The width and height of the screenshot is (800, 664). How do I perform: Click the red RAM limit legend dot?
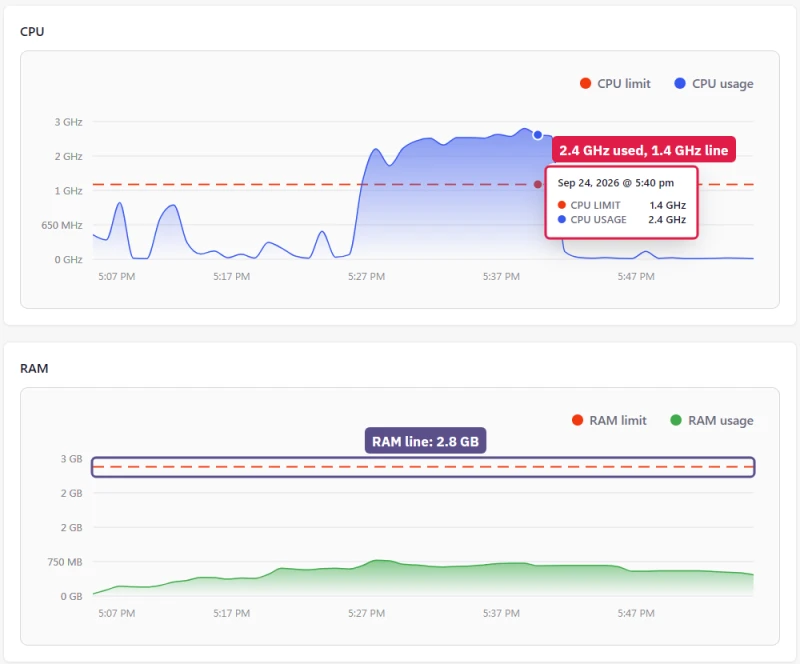(x=577, y=420)
